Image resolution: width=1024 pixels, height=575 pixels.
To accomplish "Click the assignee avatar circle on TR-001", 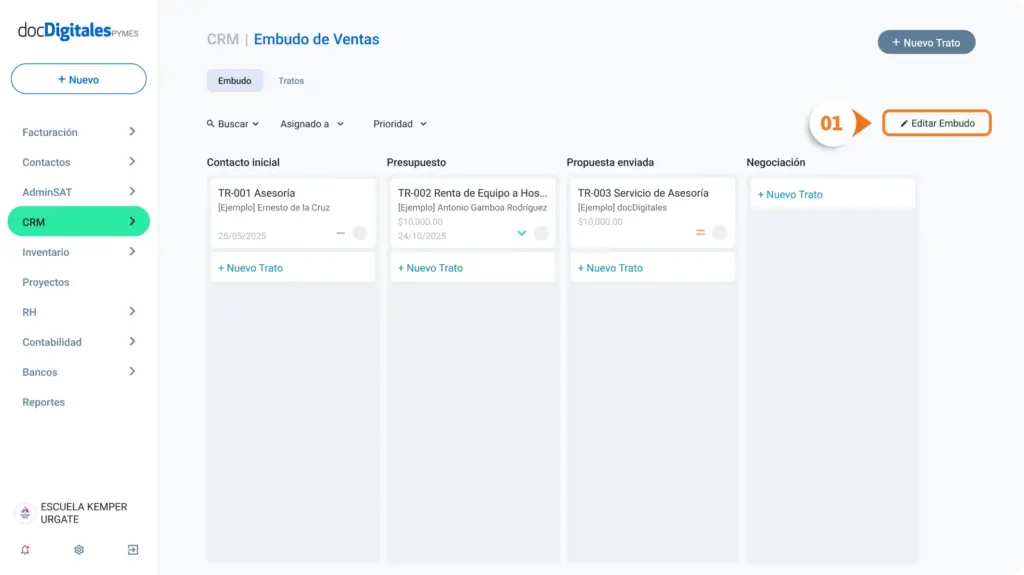I will (360, 233).
